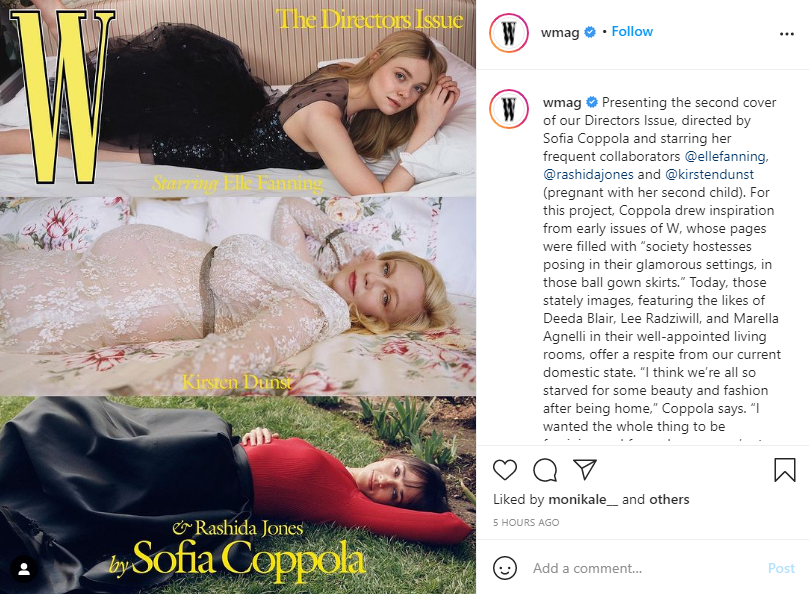Open @ellefanning profile link
Viewport: 809px width, 594px height.
pos(726,156)
